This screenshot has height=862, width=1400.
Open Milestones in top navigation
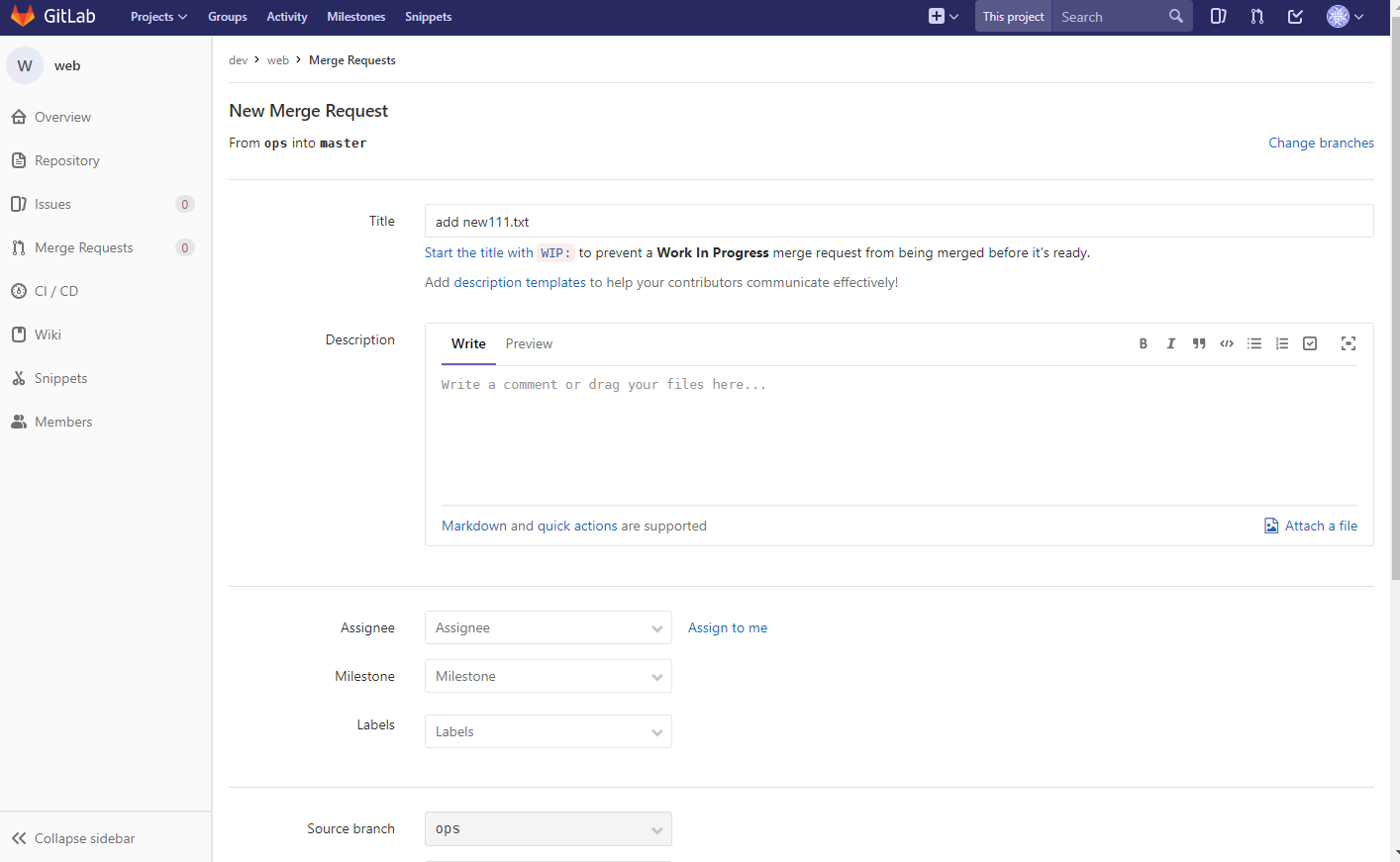pos(356,17)
